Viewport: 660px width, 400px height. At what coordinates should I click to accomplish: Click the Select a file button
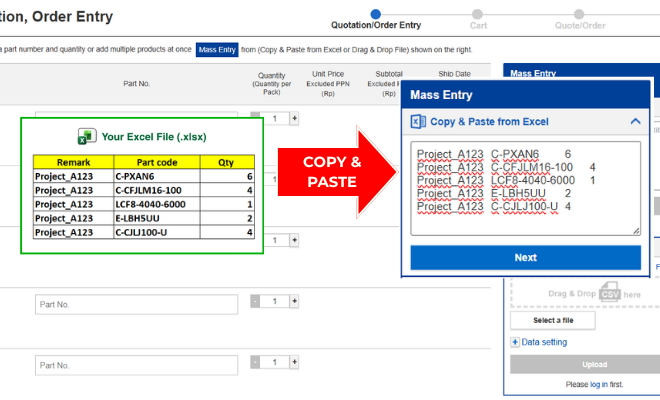[553, 320]
